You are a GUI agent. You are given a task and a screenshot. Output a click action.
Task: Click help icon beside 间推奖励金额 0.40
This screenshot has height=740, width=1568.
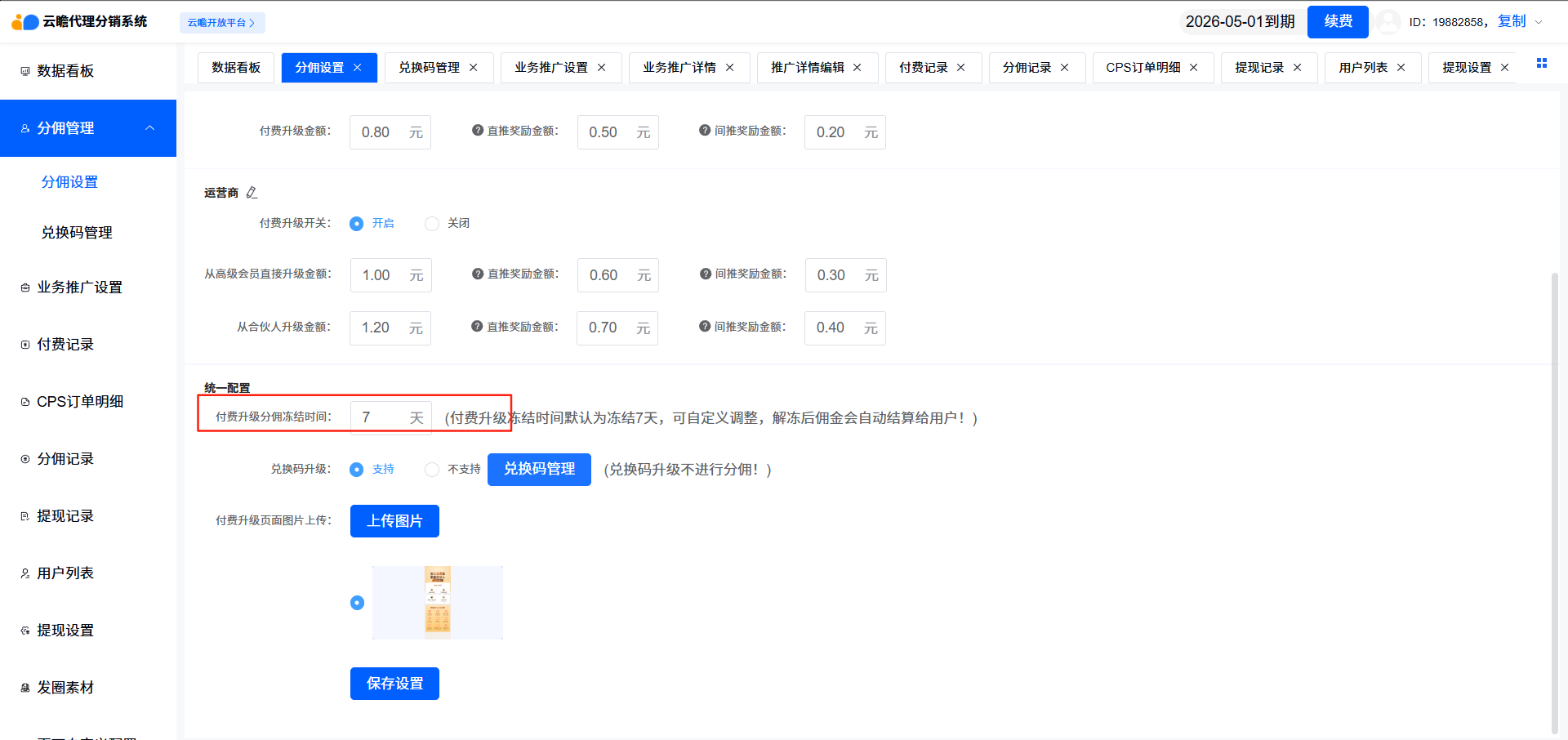pyautogui.click(x=705, y=326)
